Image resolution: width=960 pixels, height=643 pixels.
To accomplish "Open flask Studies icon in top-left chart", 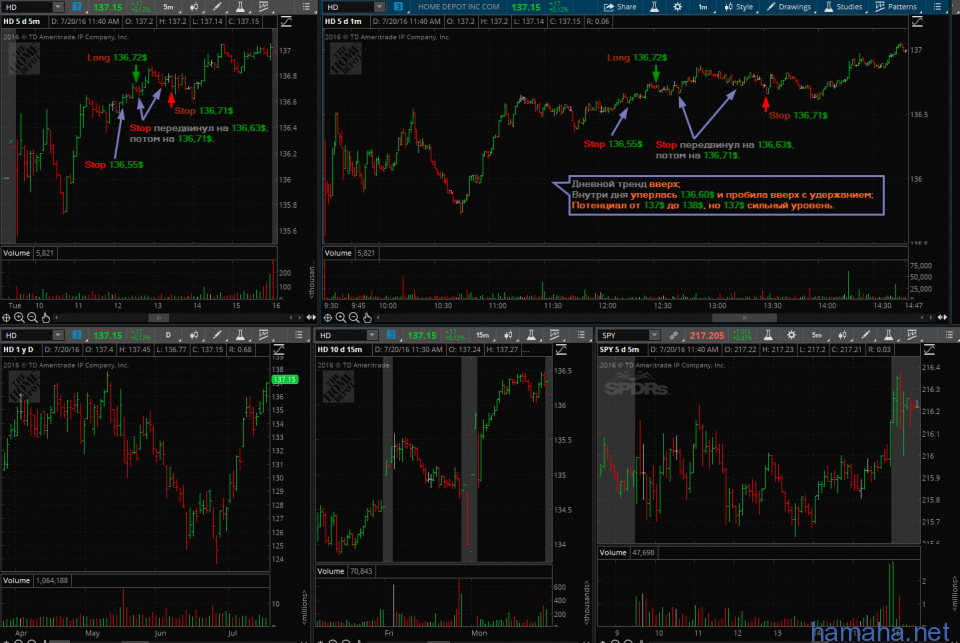I will tap(240, 7).
